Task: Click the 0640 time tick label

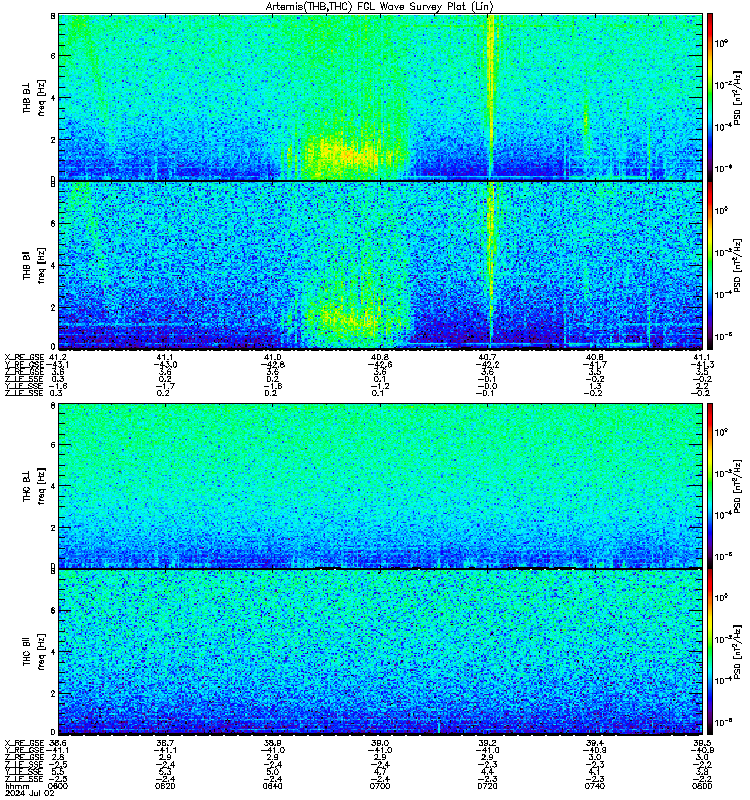Action: 272,787
